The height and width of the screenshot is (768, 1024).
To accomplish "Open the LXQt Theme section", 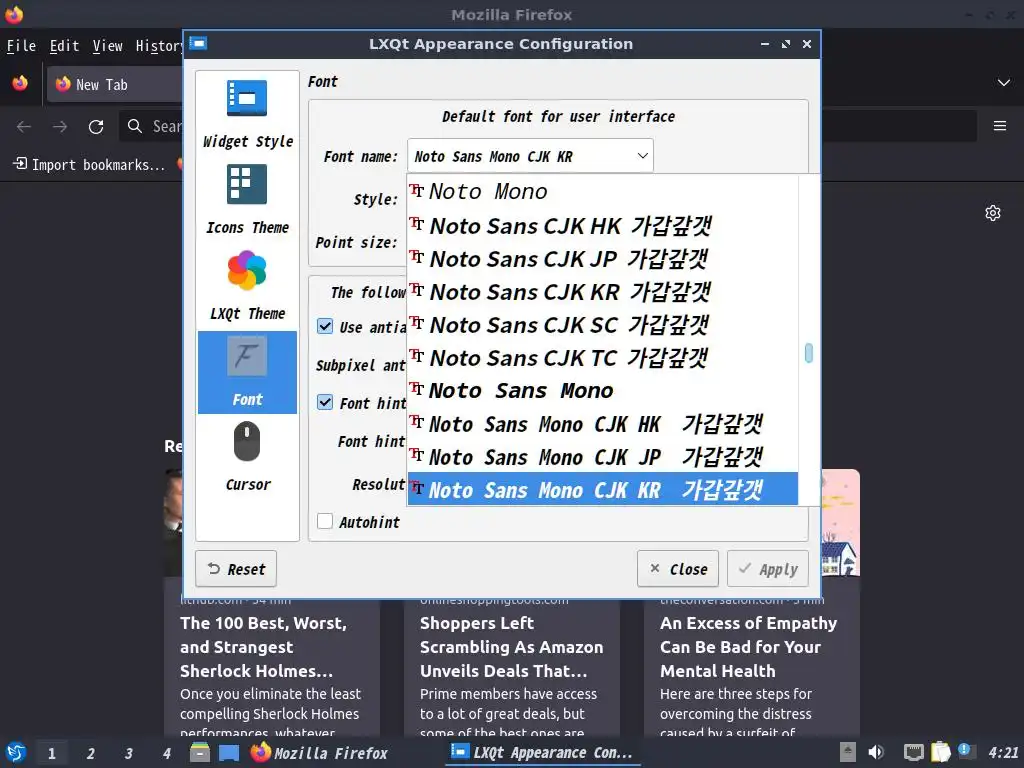I will [x=248, y=286].
